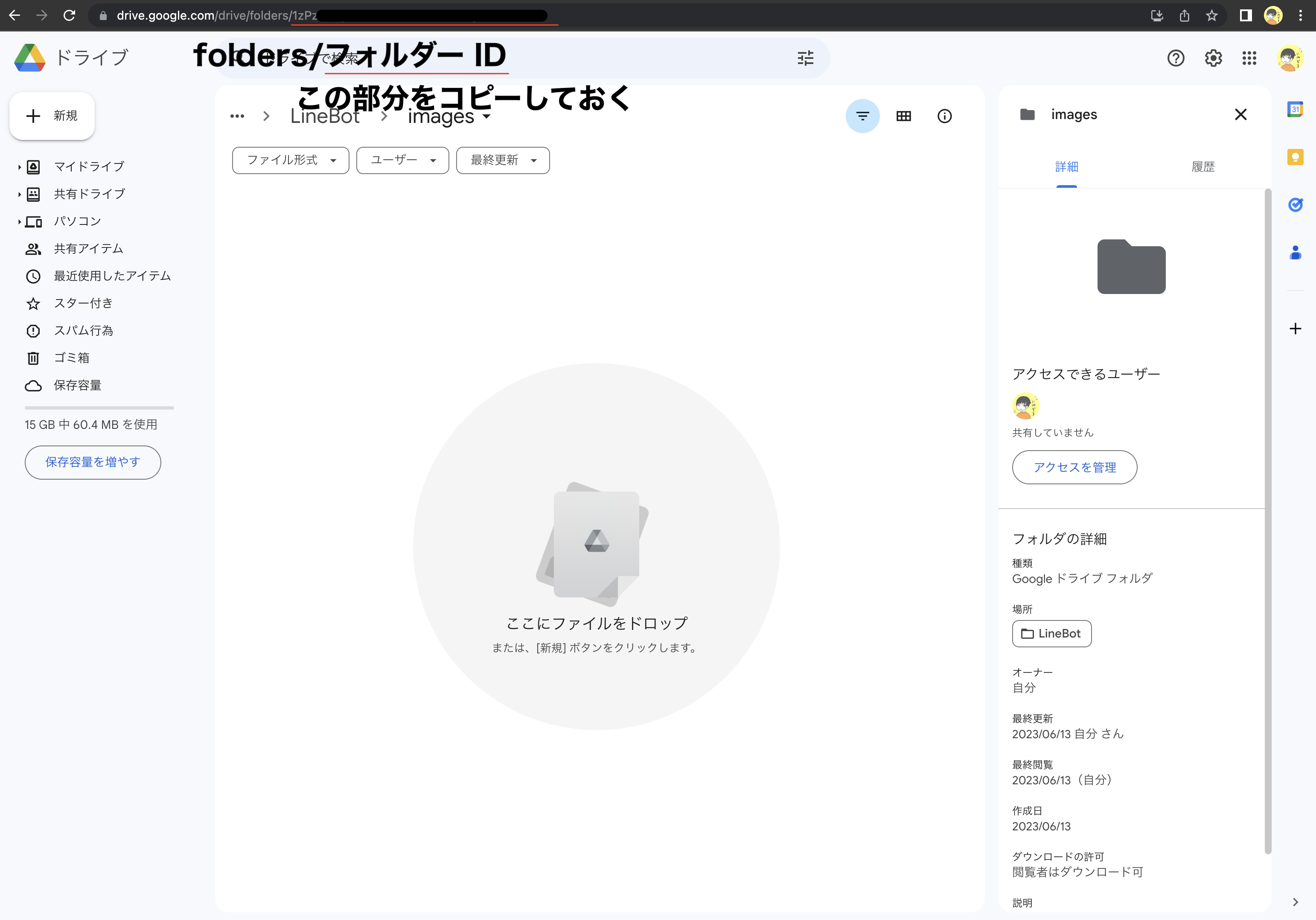Viewport: 1316px width, 920px height.
Task: Hide the side panel chevron
Action: [x=1296, y=902]
